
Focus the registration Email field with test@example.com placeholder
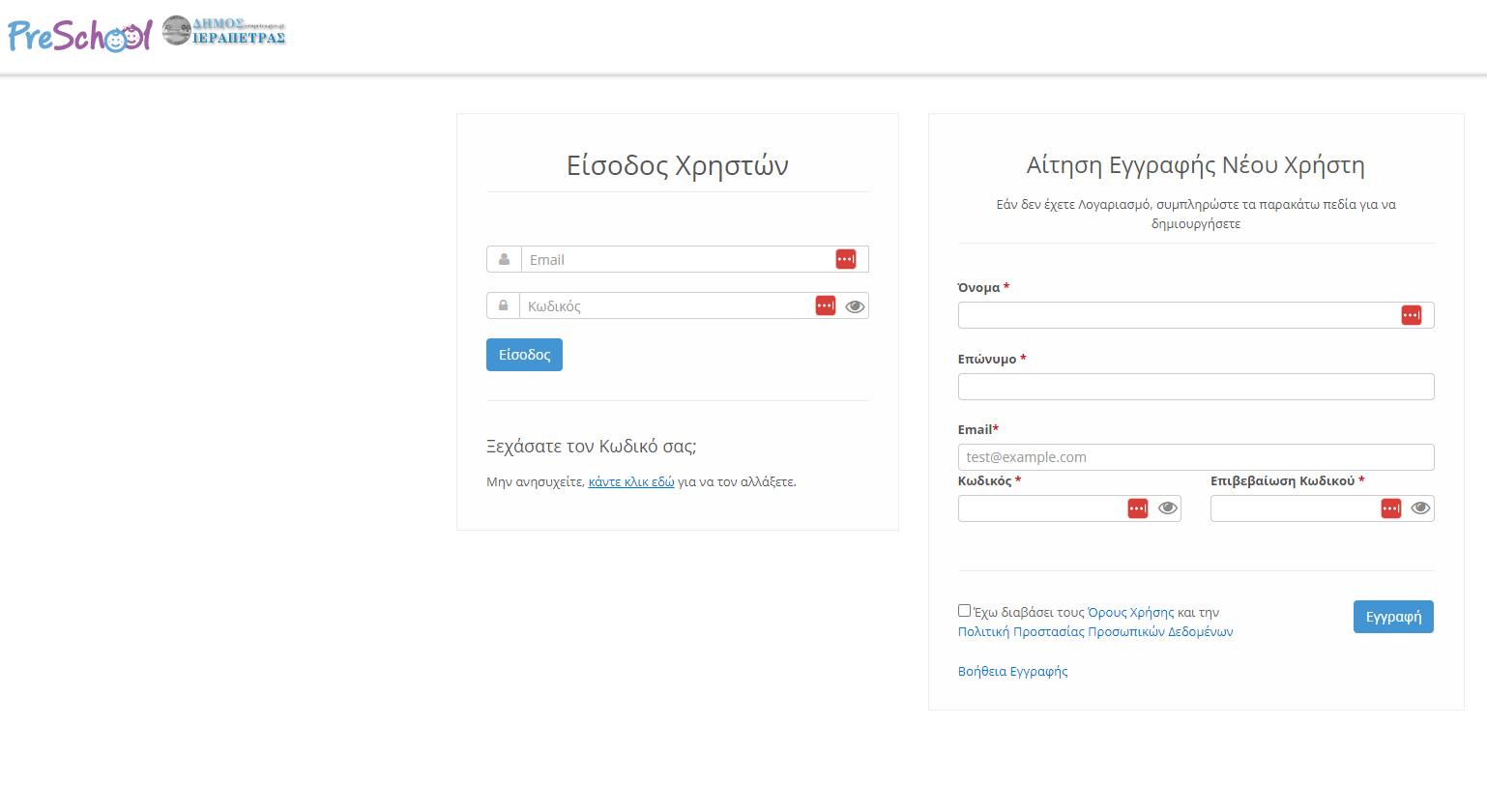point(1196,457)
